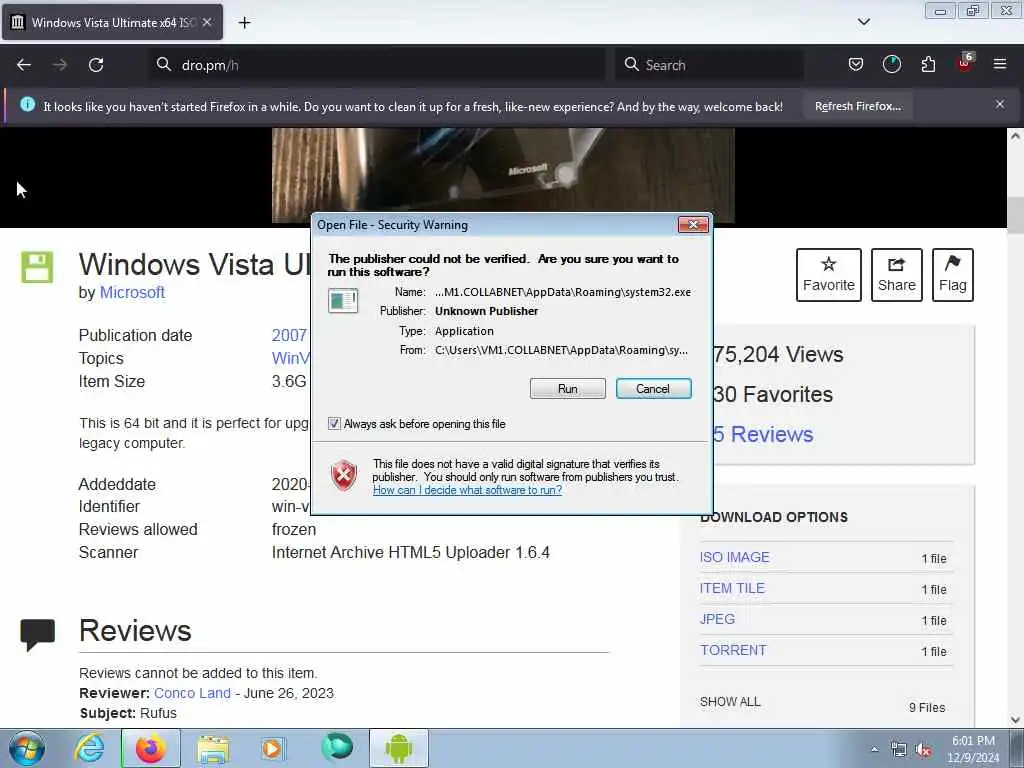This screenshot has height=768, width=1024.
Task: Click 'Internet Archive HTML5 Uploader 1.6.4' text
Action: point(411,552)
